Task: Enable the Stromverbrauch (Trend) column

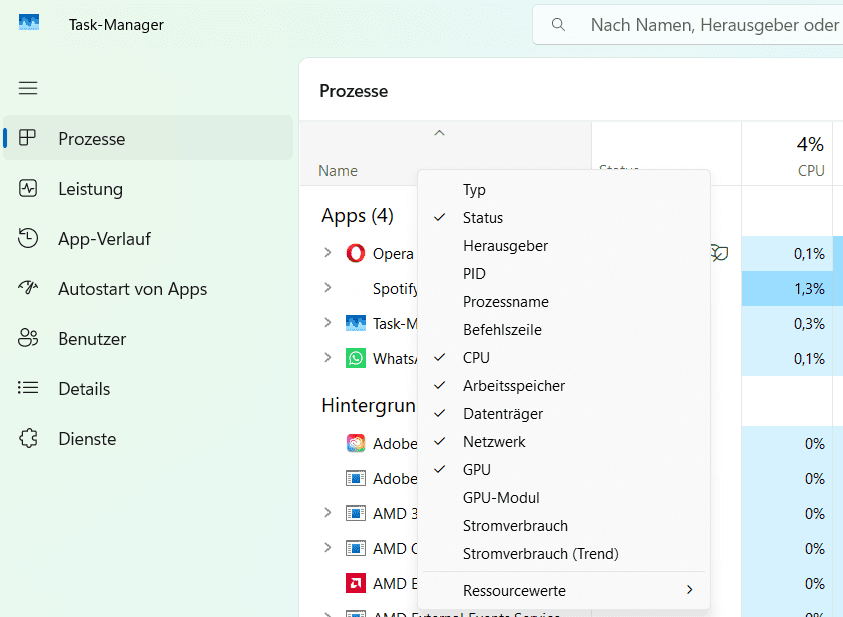Action: pyautogui.click(x=564, y=553)
